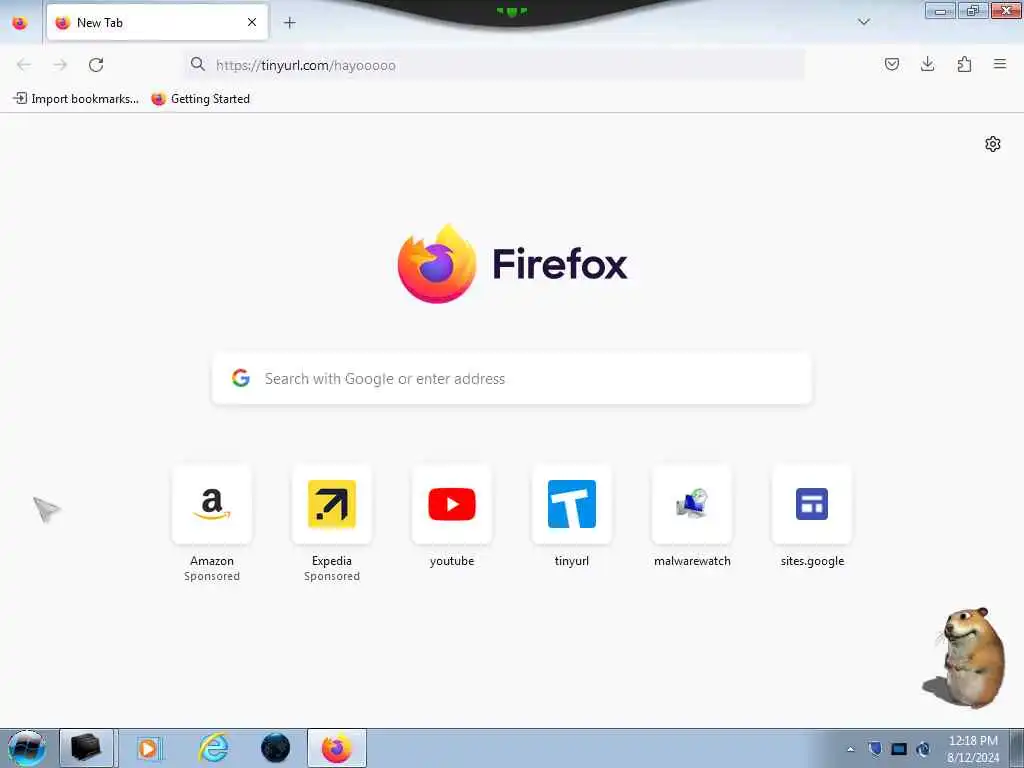1024x768 pixels.
Task: Click Import bookmarks in bookmarks toolbar
Action: tap(76, 99)
